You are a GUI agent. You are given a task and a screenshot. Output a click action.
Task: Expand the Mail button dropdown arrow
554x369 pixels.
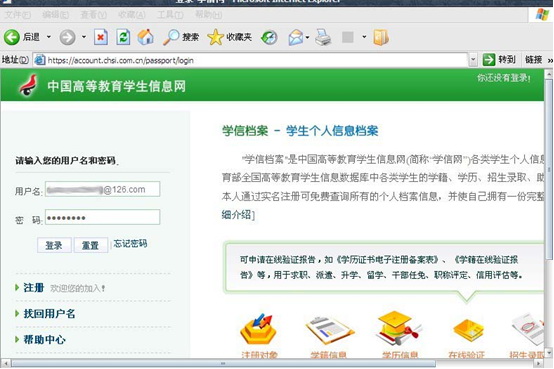click(x=307, y=37)
